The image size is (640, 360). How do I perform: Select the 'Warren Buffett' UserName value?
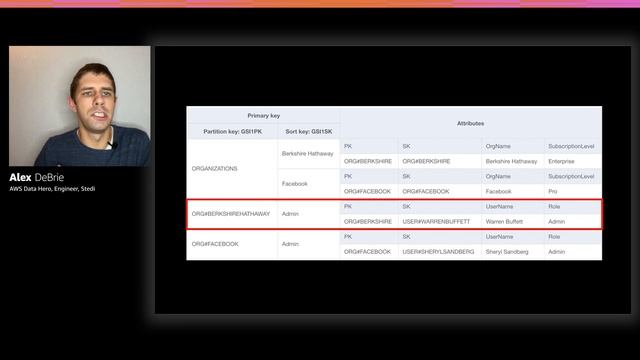[x=504, y=222]
